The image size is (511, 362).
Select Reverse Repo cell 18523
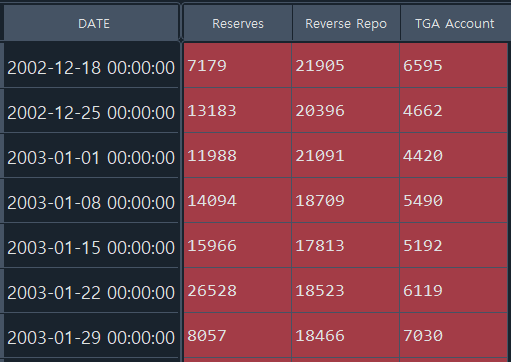click(346, 290)
